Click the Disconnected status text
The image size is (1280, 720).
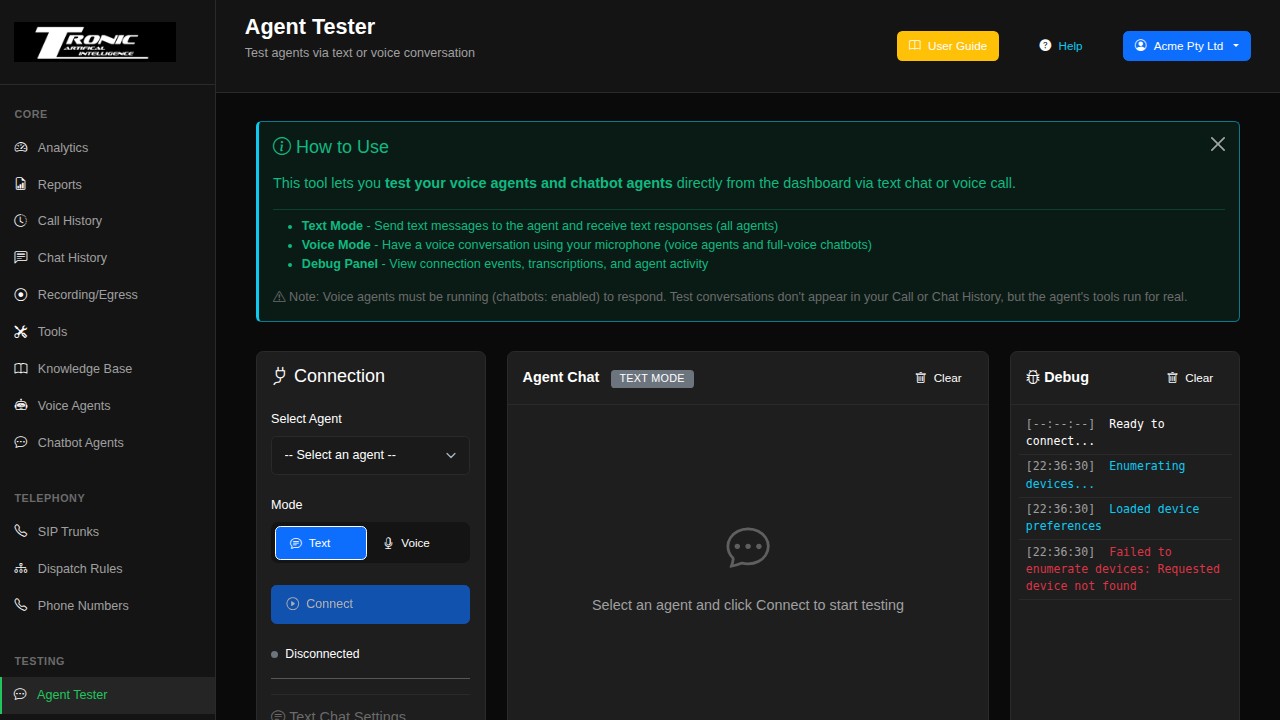coord(322,654)
